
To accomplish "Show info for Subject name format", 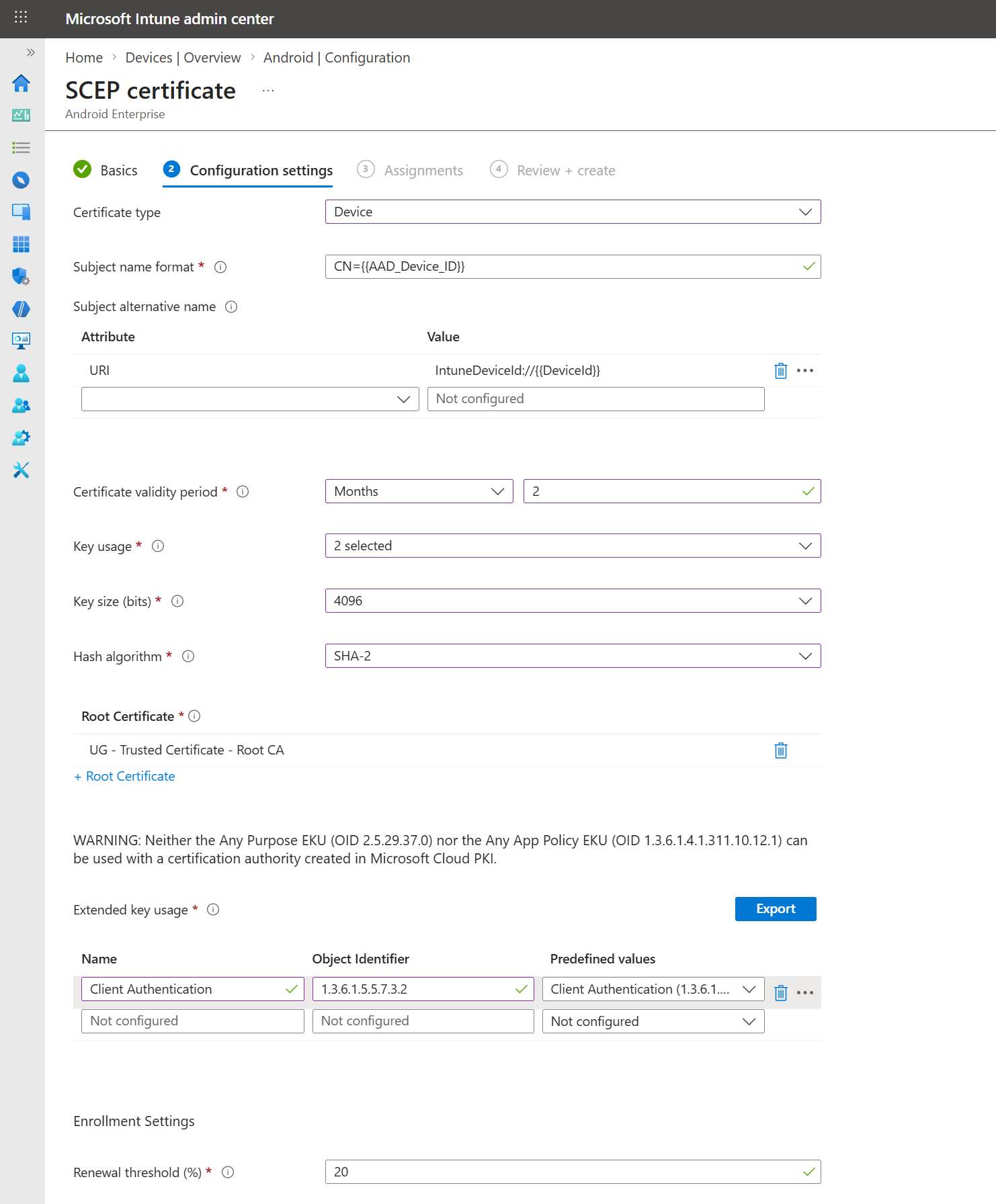I will click(220, 267).
